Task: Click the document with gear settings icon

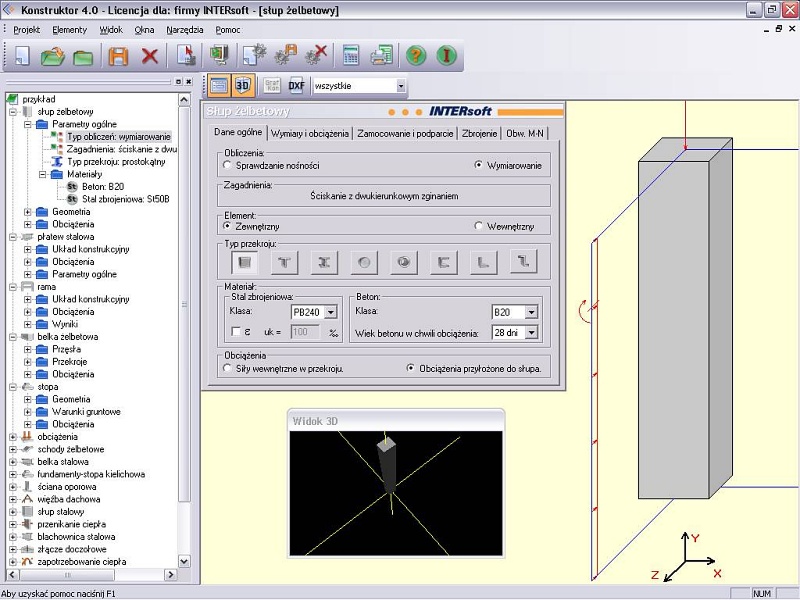Action: (x=254, y=55)
